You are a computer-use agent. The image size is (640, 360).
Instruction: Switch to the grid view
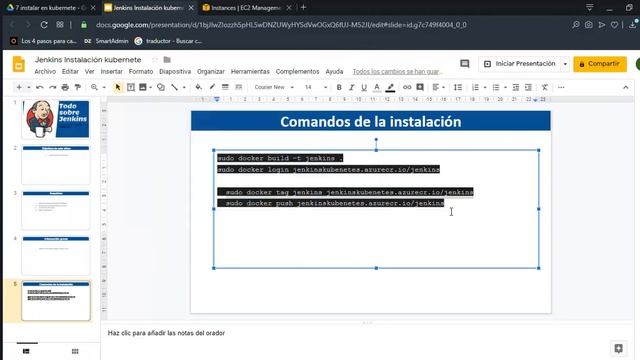(75, 351)
